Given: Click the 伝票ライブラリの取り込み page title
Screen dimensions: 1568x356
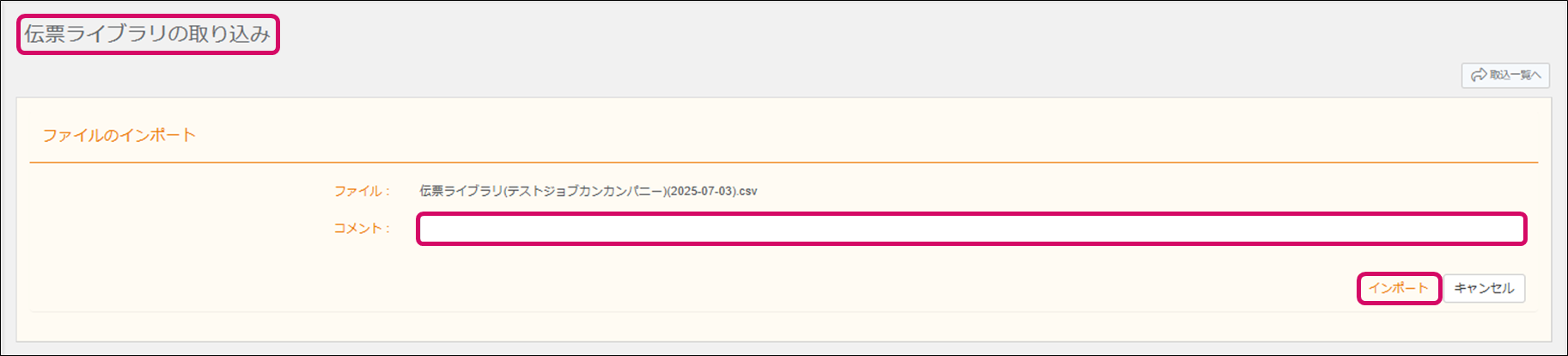Looking at the screenshot, I should pos(147,34).
